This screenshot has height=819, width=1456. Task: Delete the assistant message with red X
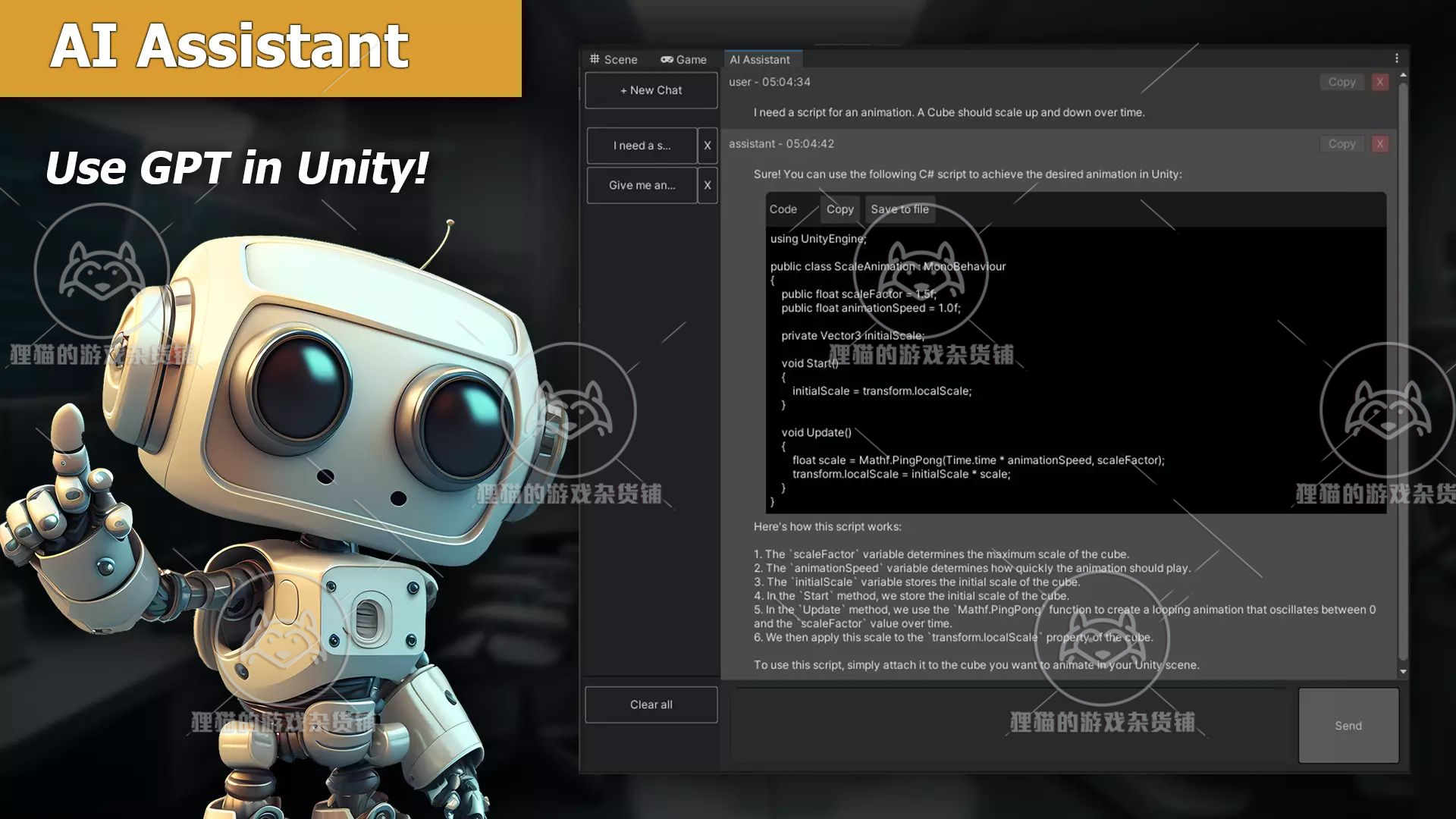1379,144
